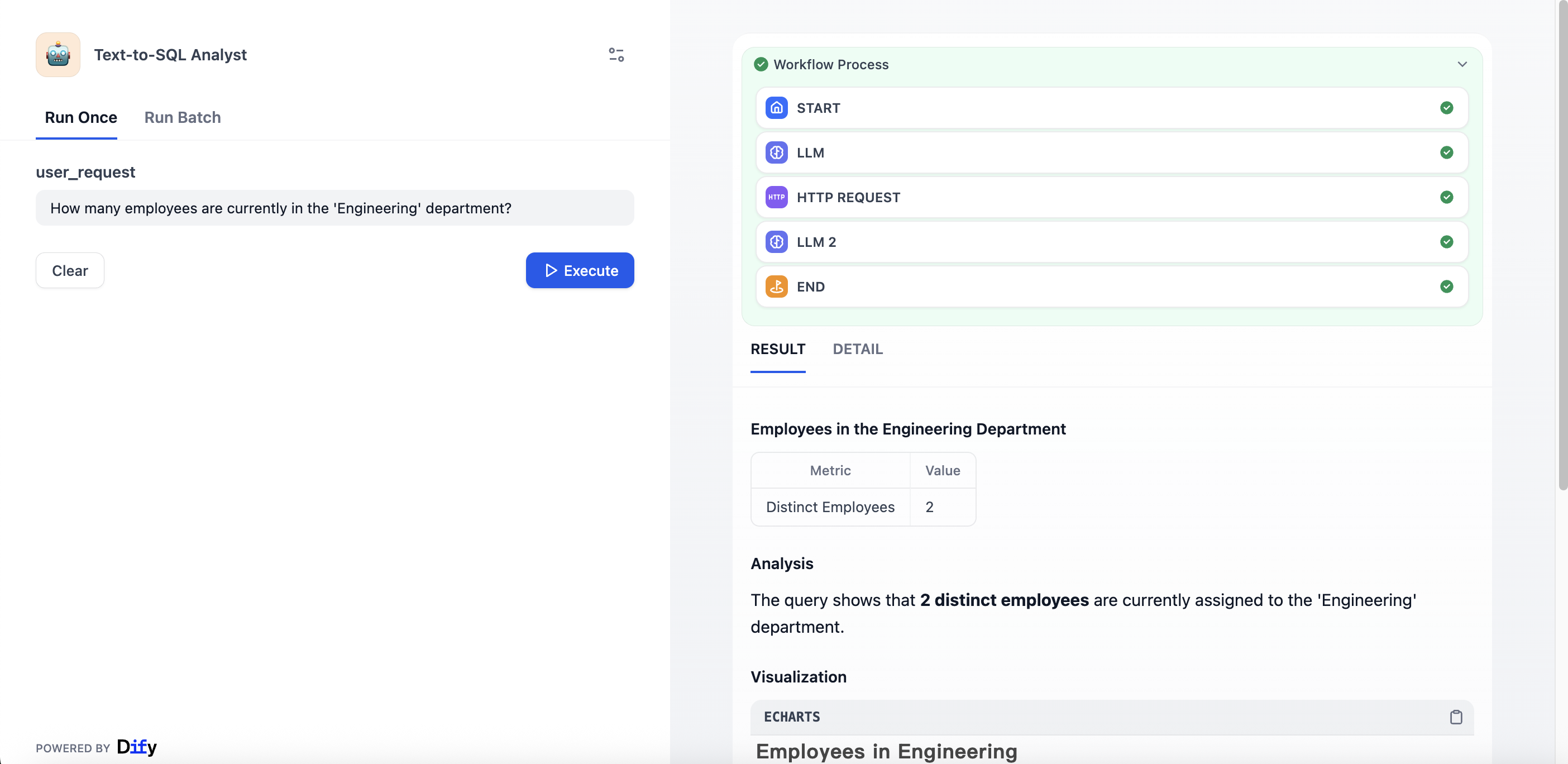This screenshot has width=1568, height=764.
Task: Click the orange END node icon
Action: click(x=776, y=286)
